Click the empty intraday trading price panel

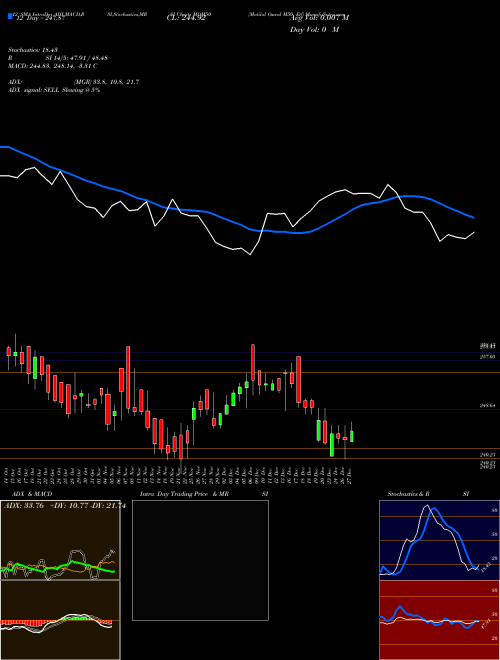tap(200, 560)
